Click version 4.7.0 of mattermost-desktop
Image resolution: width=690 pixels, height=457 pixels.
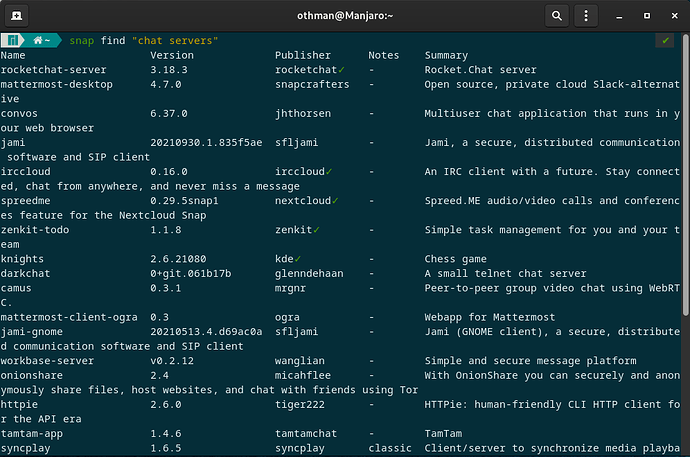click(x=165, y=84)
